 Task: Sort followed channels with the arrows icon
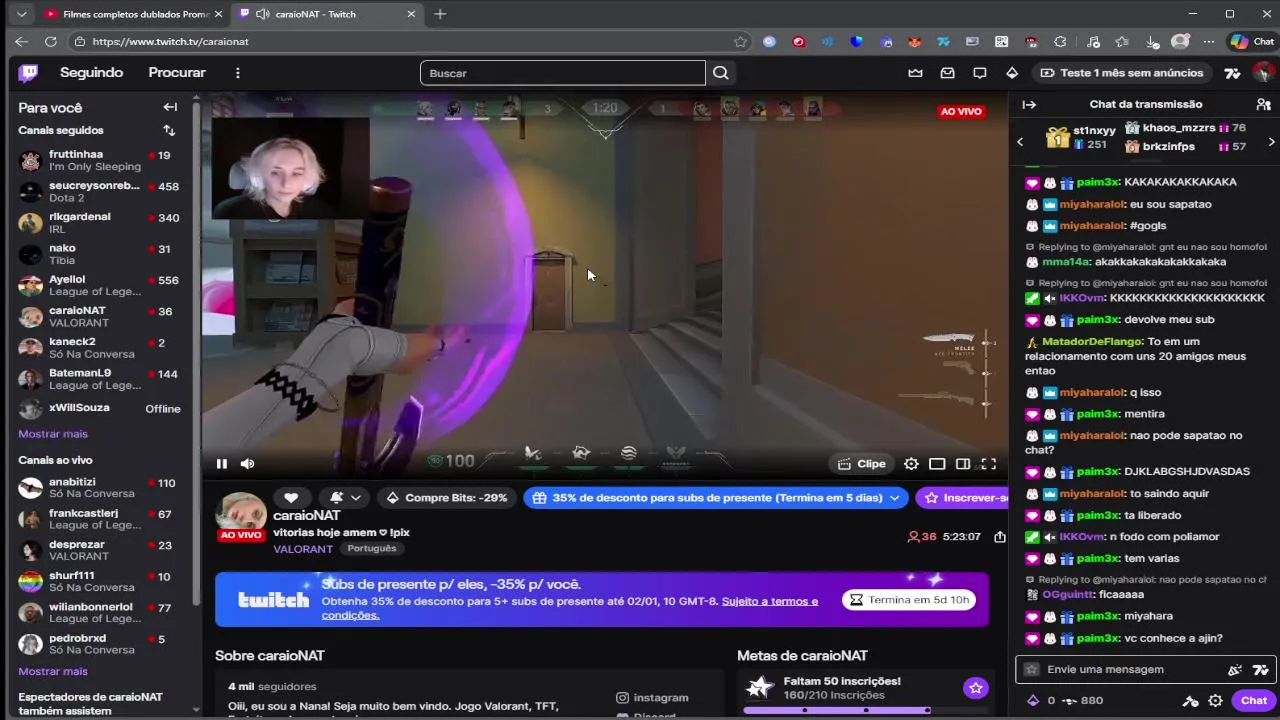[x=169, y=130]
